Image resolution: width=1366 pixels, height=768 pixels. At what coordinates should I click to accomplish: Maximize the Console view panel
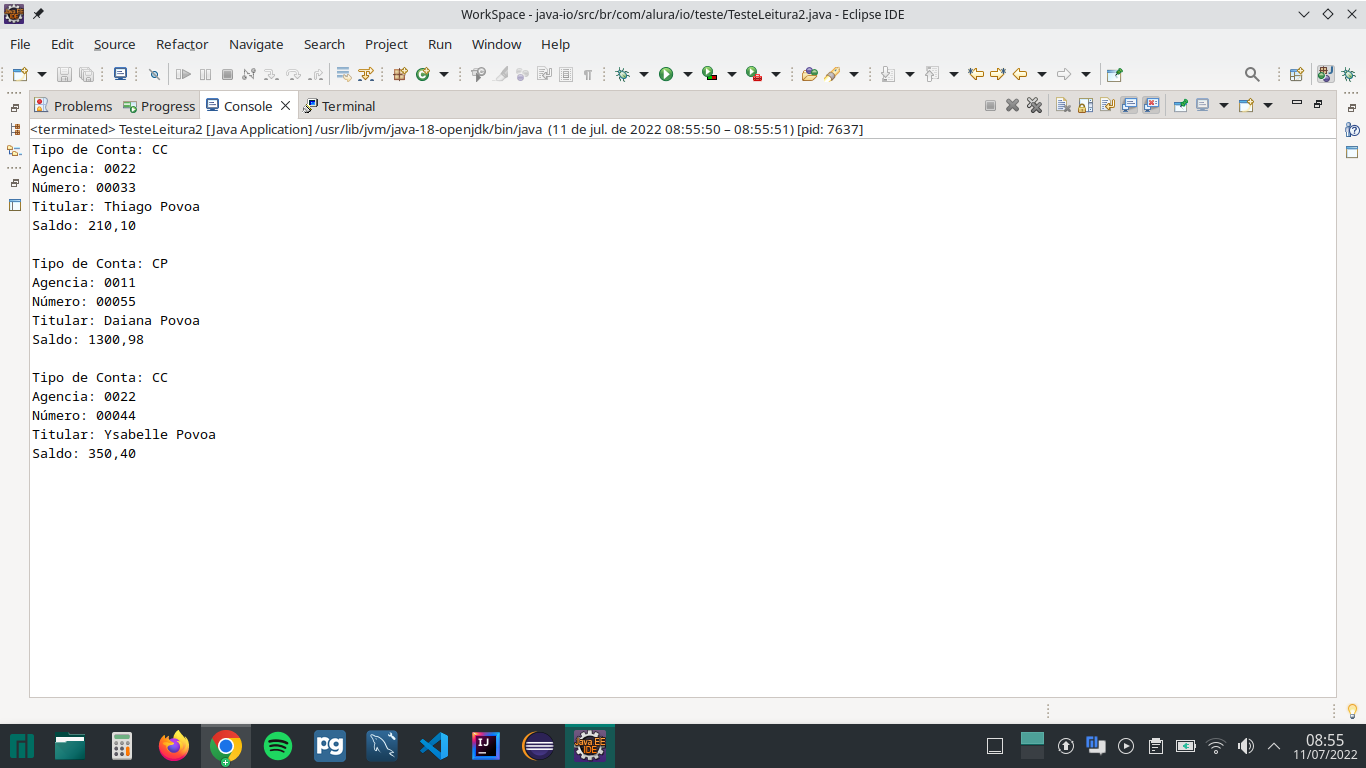[x=1318, y=103]
